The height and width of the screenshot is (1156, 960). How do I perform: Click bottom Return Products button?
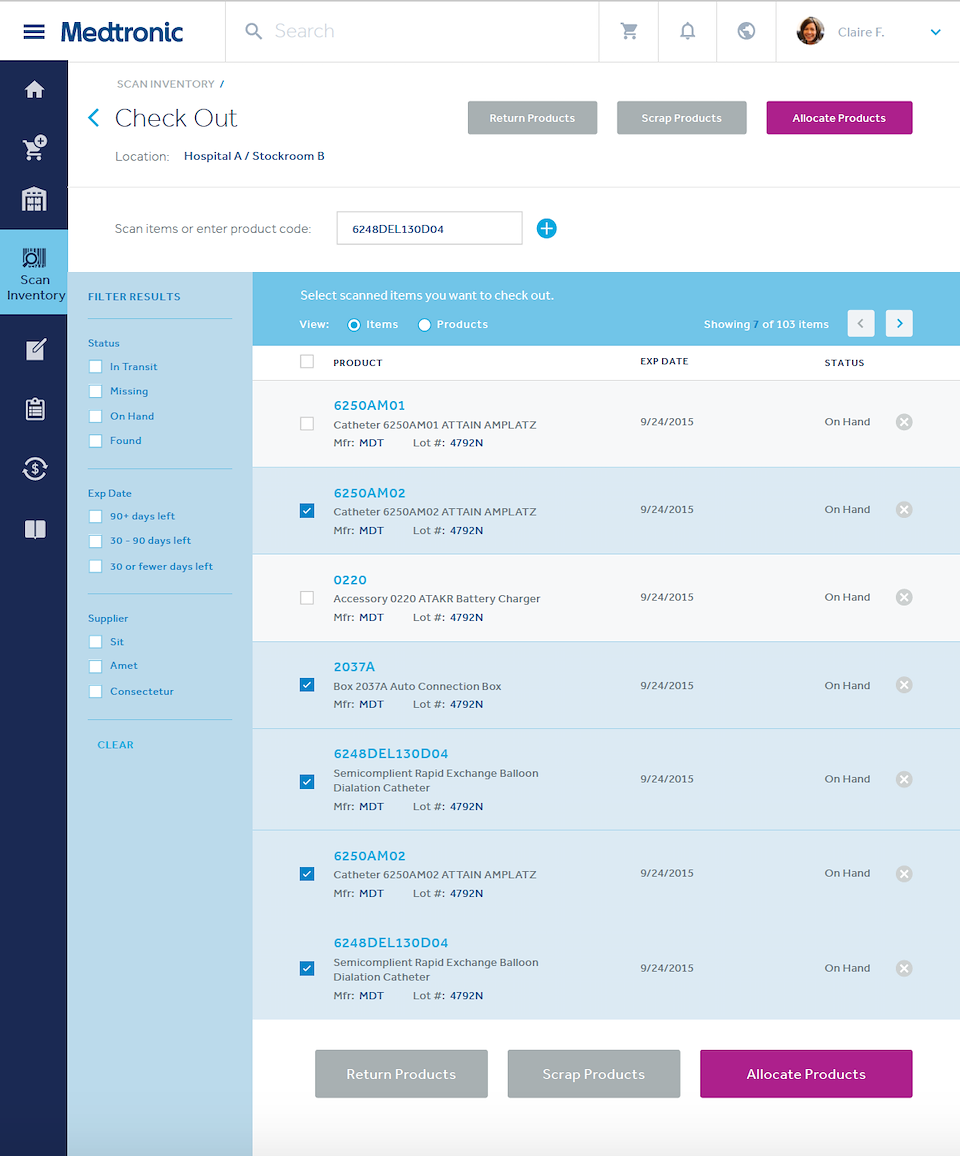coord(401,1074)
